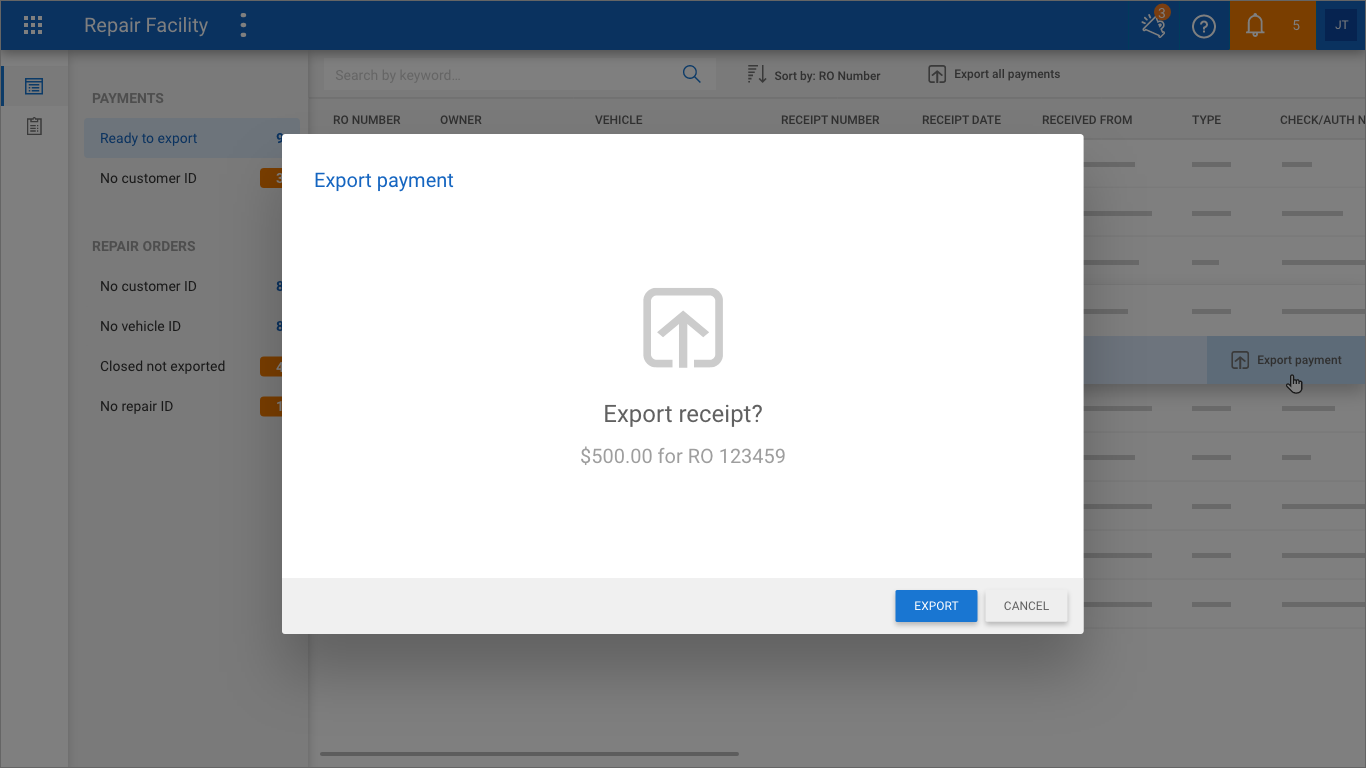The image size is (1366, 768).
Task: Open the three-dot menu beside Repair Facility
Action: coord(243,26)
